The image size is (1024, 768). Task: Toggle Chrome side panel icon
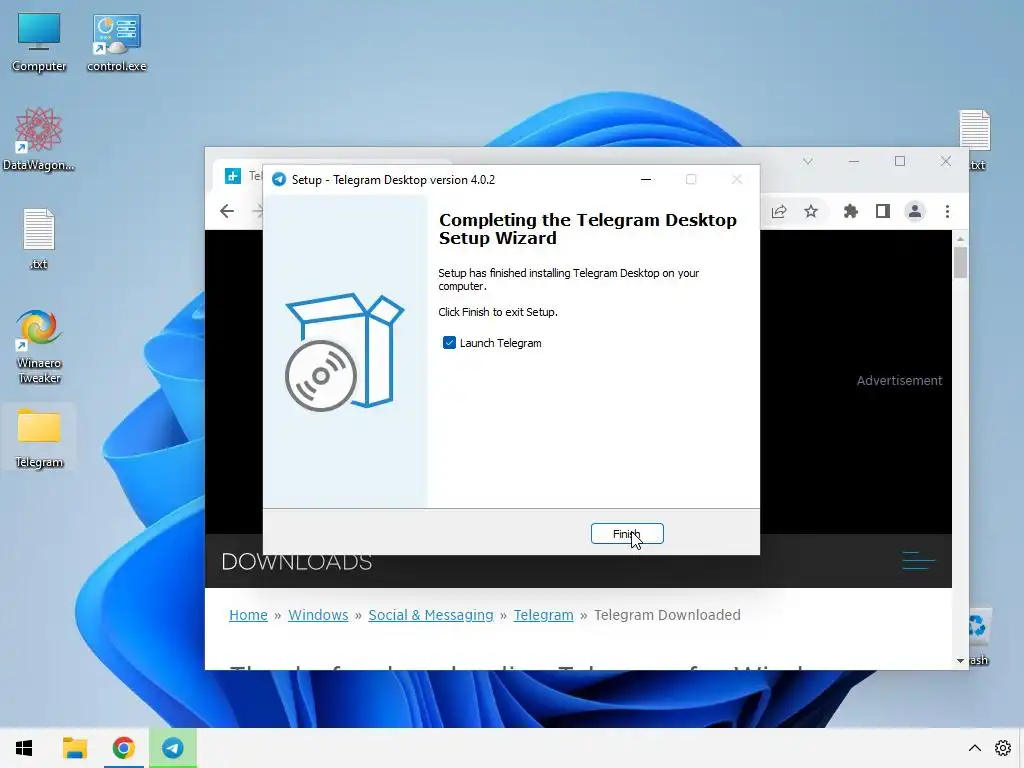[x=883, y=211]
